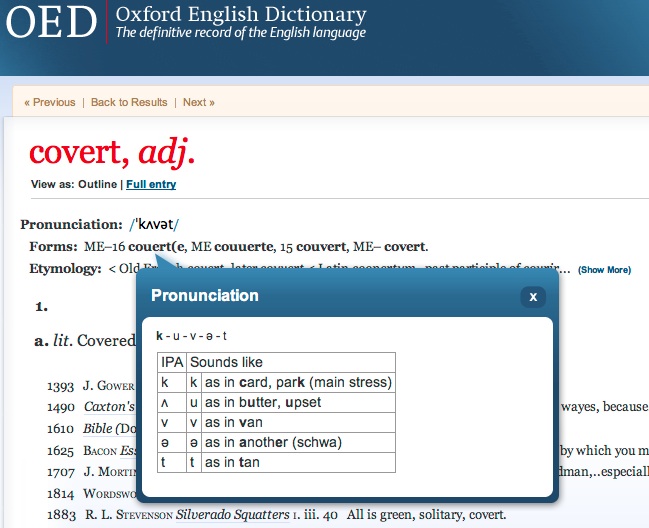Click Silverado Squatters title in 1883 quotation
649x528 pixels.
233,514
